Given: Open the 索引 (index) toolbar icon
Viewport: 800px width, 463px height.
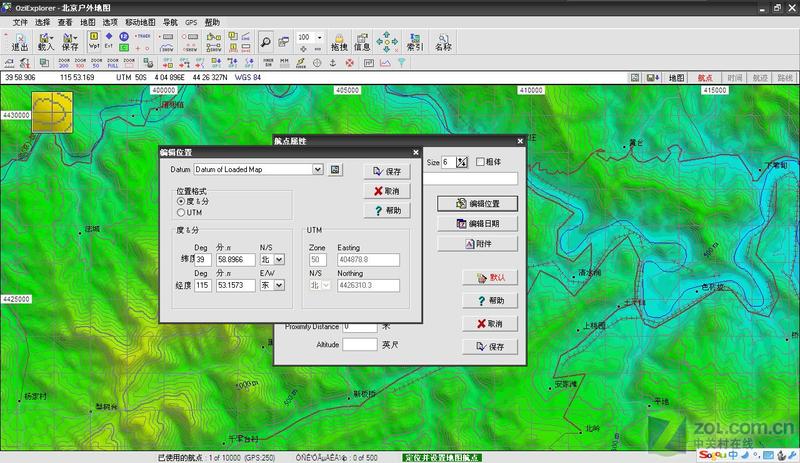Looking at the screenshot, I should pyautogui.click(x=415, y=42).
